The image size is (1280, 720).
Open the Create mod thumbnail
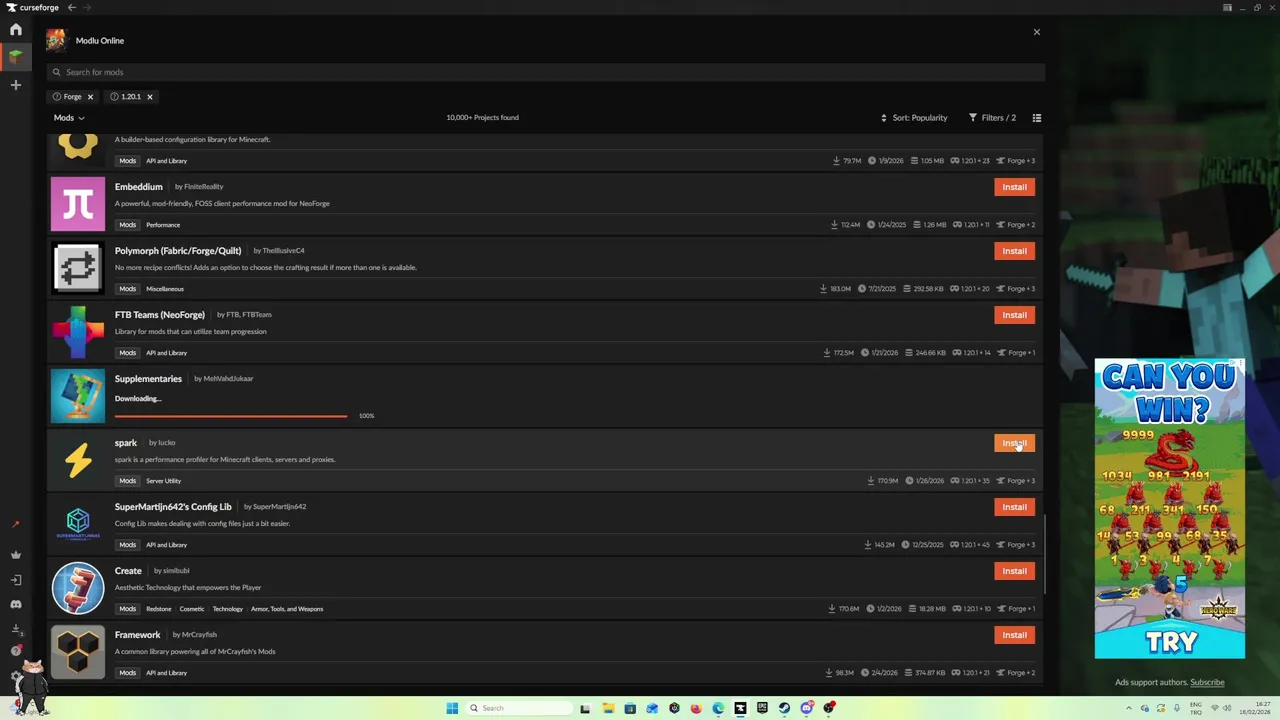point(78,588)
